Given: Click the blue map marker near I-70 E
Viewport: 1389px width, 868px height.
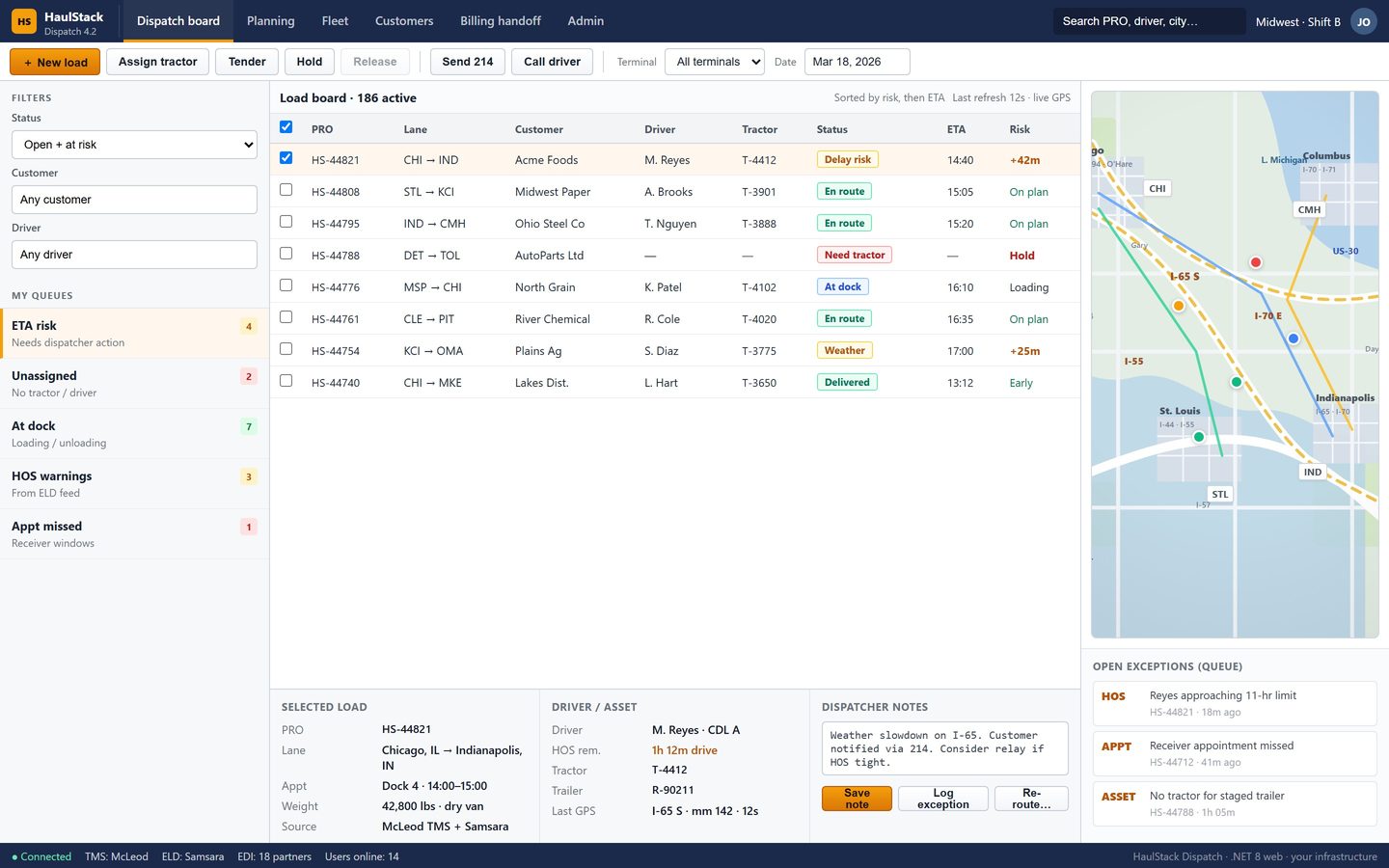Looking at the screenshot, I should click(1294, 339).
